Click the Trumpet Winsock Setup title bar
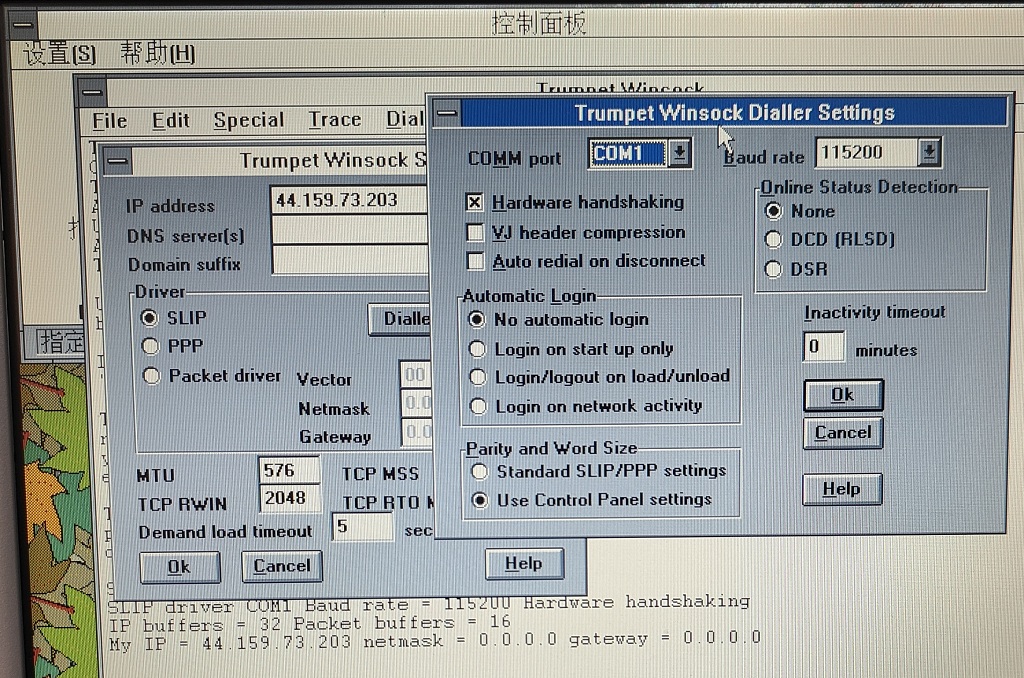Viewport: 1024px width, 678px height. [x=280, y=161]
